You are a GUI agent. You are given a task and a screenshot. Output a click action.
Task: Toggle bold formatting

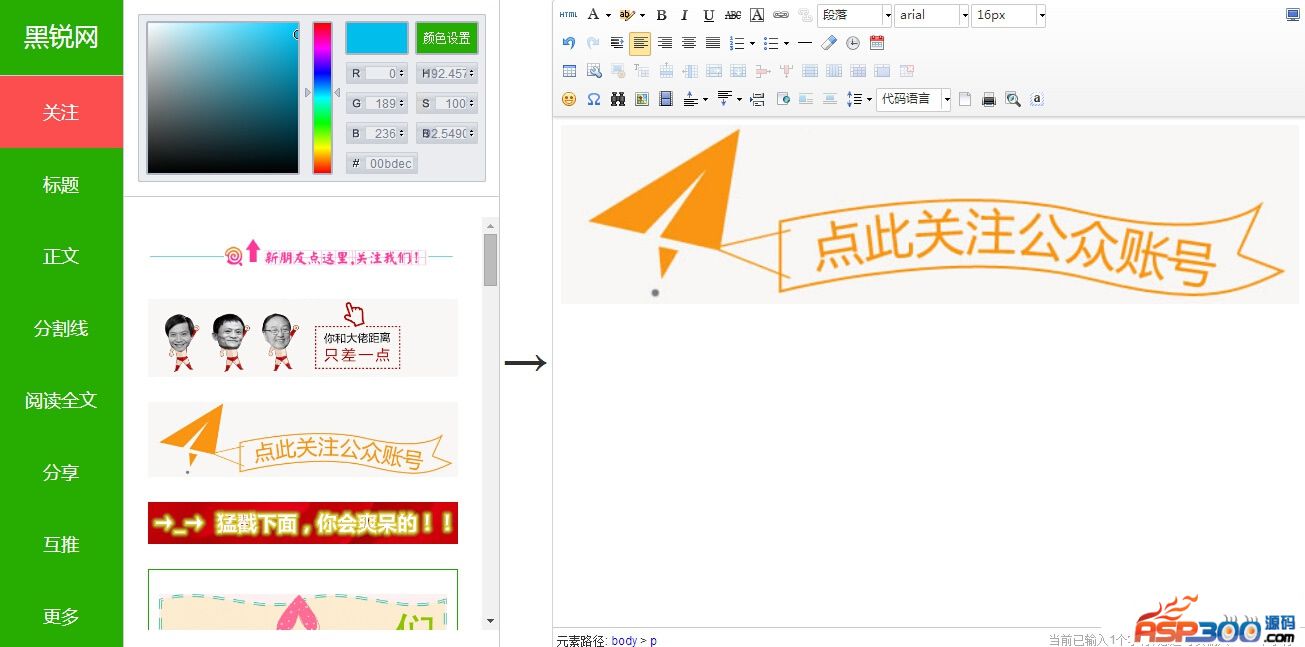coord(661,15)
